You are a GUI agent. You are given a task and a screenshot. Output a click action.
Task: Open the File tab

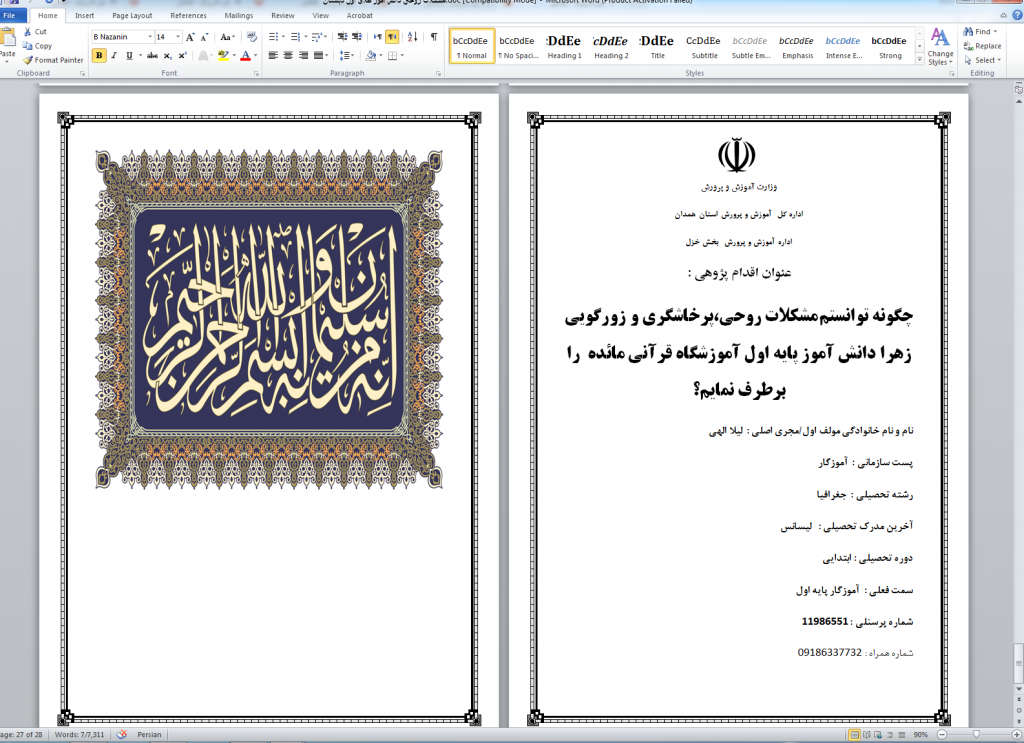[x=10, y=16]
